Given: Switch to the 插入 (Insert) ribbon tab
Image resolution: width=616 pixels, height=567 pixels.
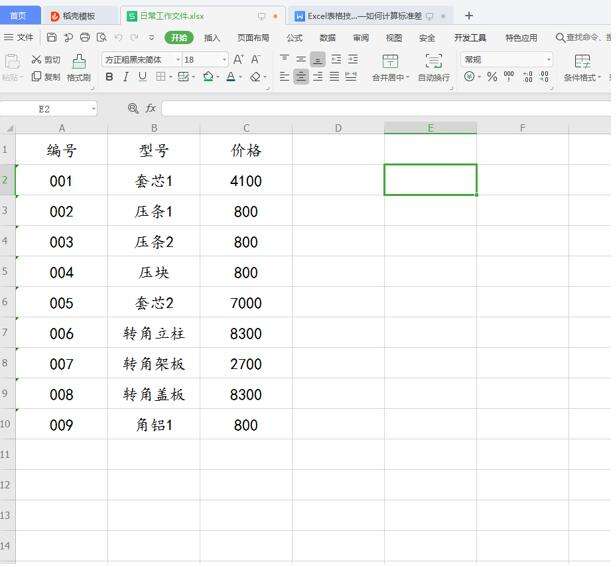Looking at the screenshot, I should pyautogui.click(x=212, y=38).
